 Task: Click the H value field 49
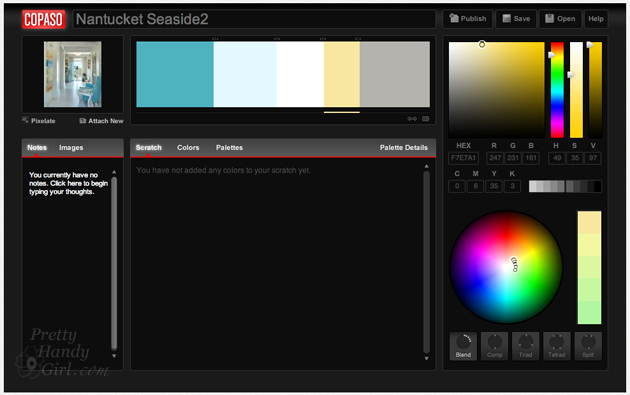pyautogui.click(x=557, y=158)
